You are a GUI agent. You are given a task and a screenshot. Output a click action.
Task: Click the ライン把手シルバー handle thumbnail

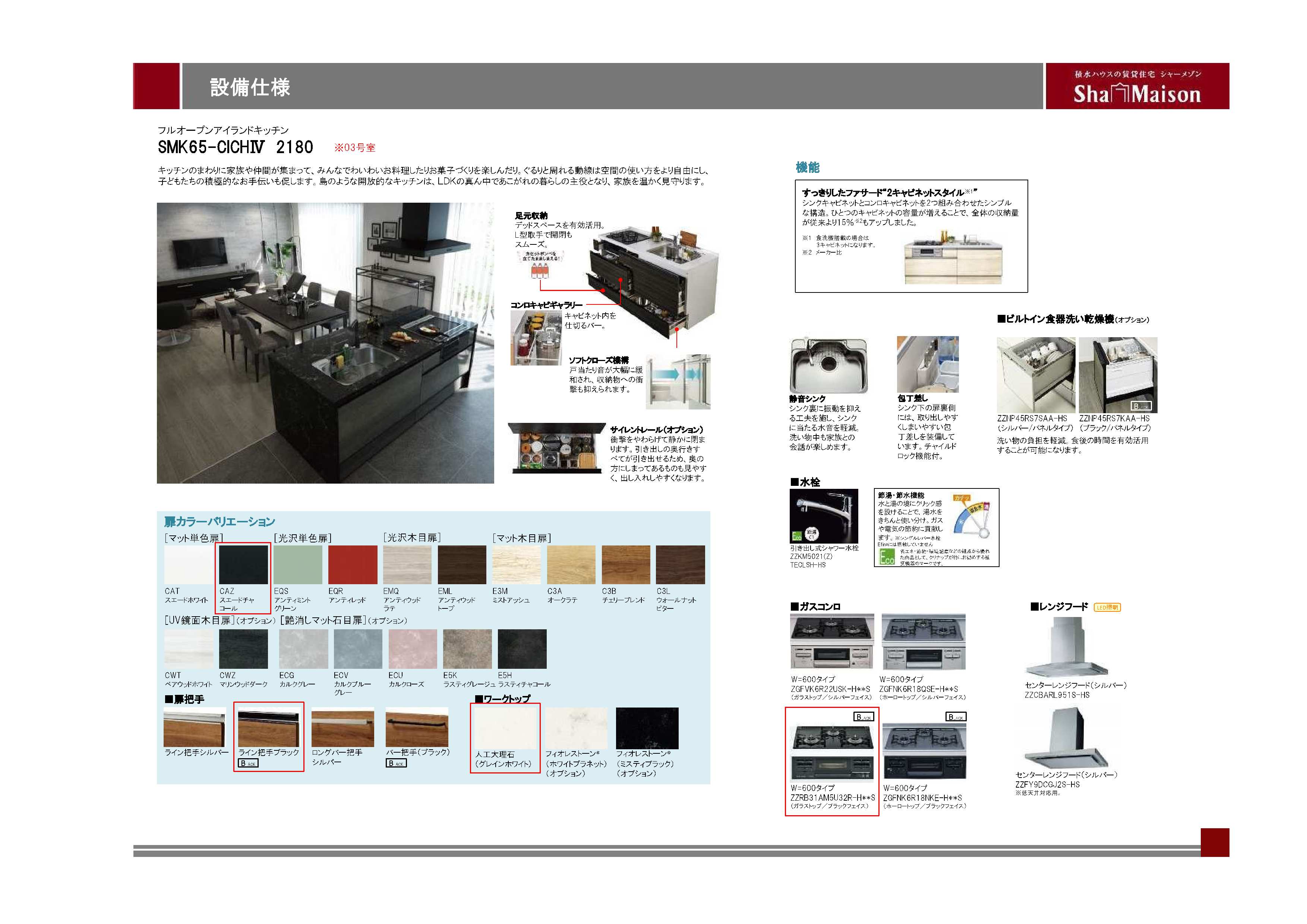(x=194, y=727)
